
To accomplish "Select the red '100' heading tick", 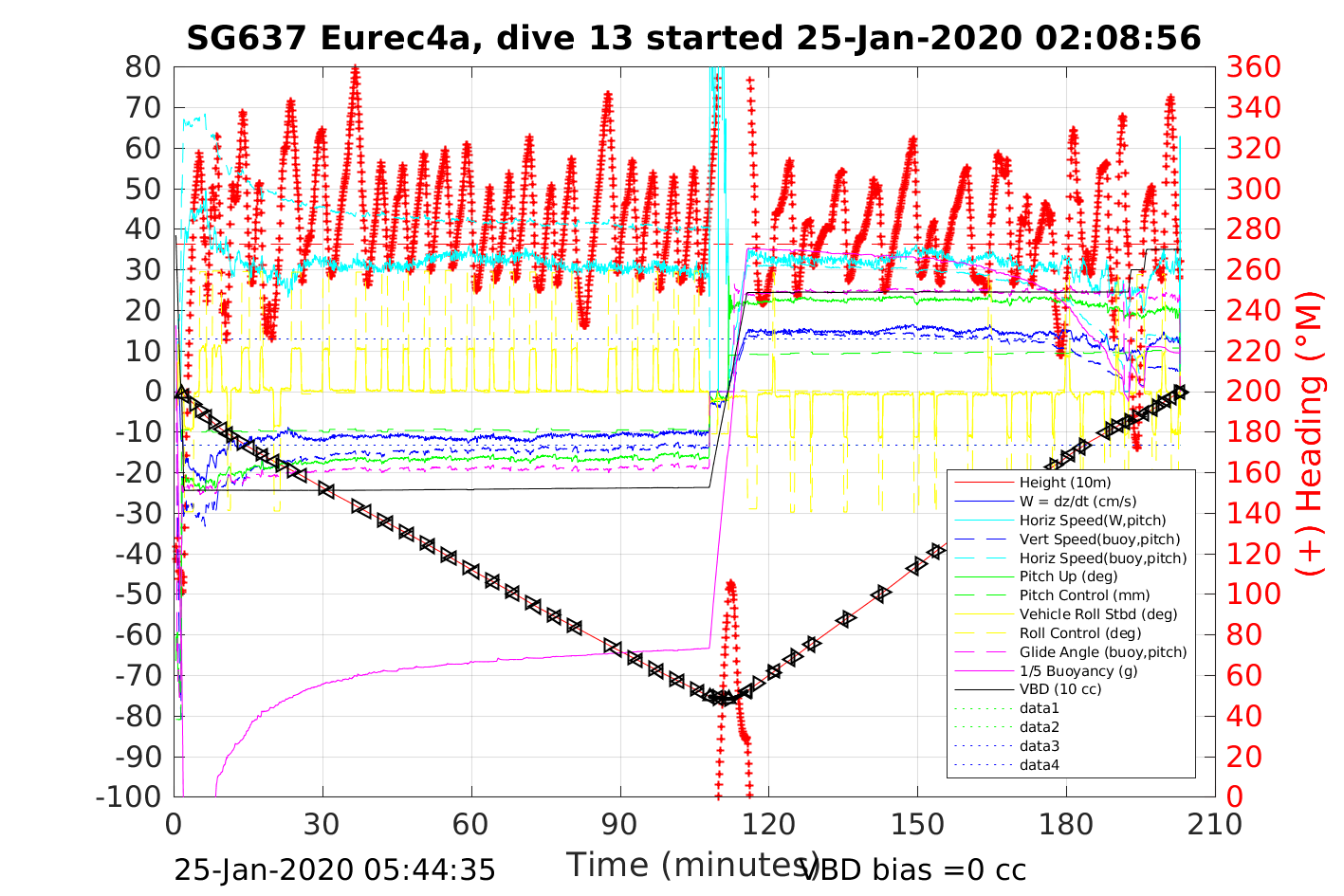I will [x=1254, y=594].
